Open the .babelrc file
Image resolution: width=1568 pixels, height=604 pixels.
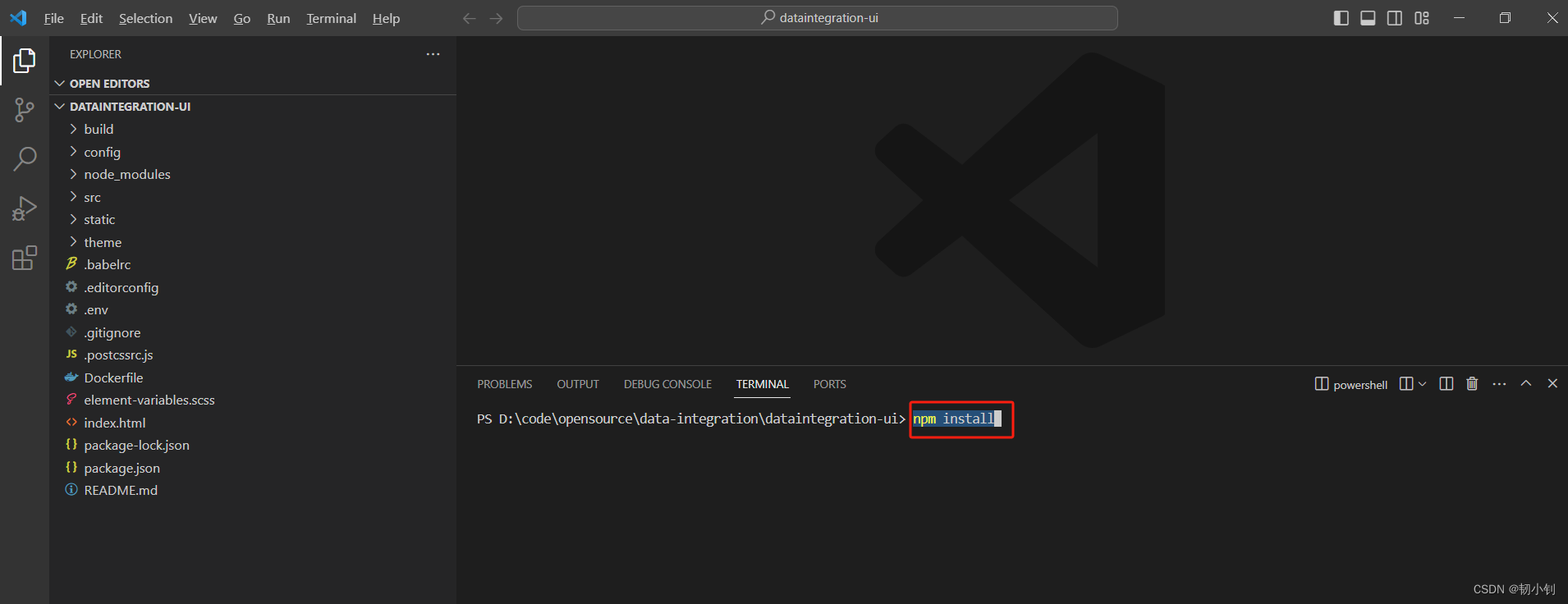tap(254, 264)
